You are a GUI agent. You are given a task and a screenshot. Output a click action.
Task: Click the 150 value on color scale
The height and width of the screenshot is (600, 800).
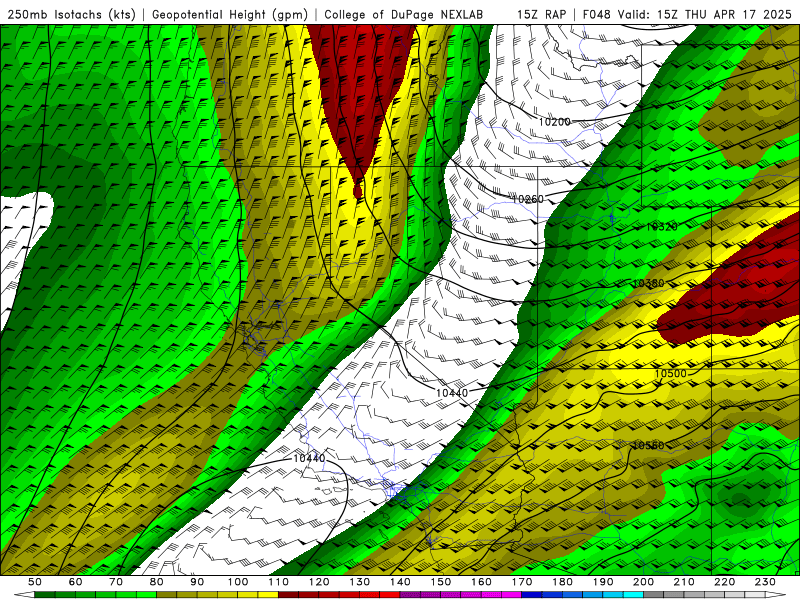[x=441, y=582]
